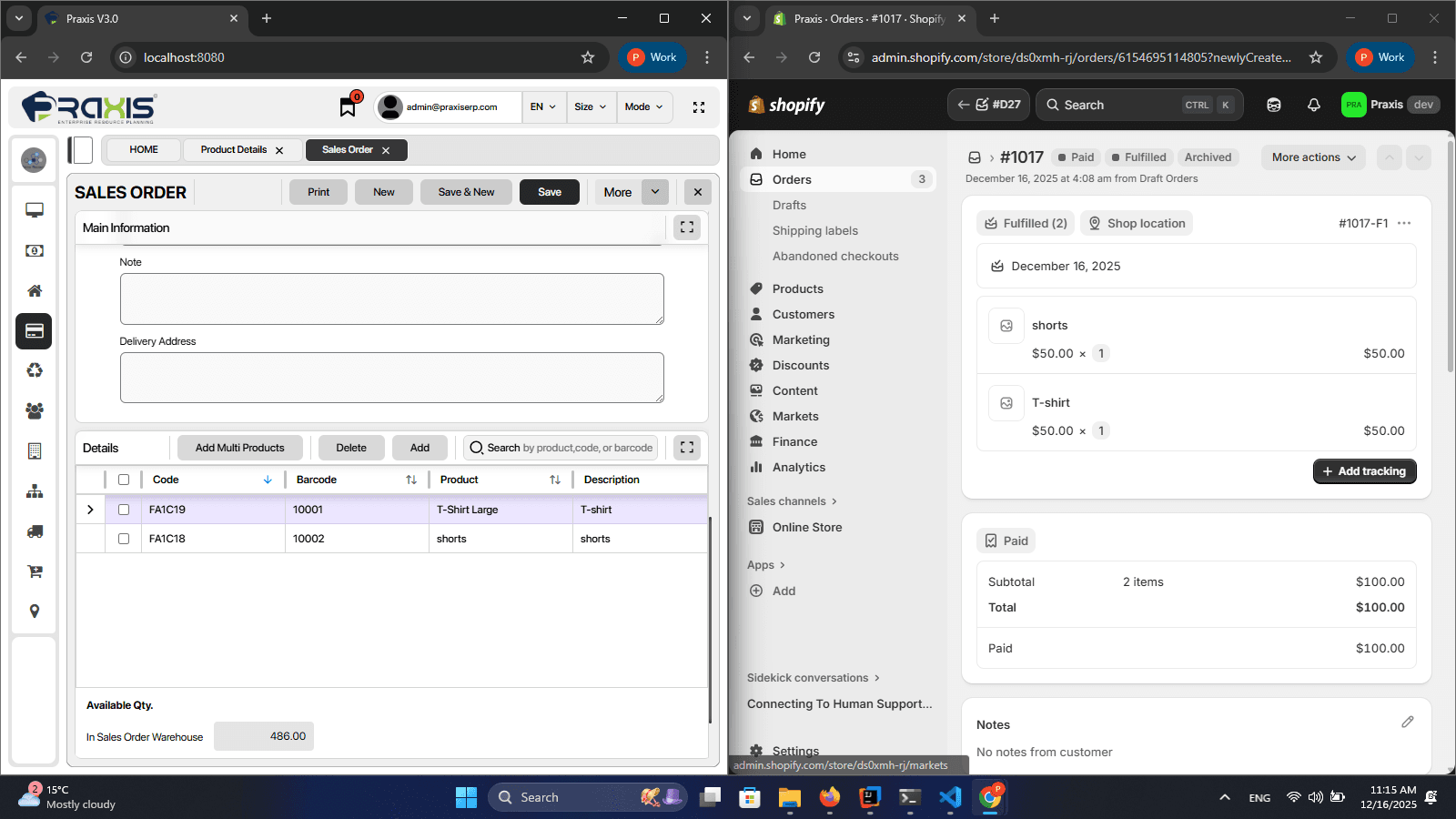The height and width of the screenshot is (819, 1456).
Task: Open the EN language dropdown
Action: 543,106
